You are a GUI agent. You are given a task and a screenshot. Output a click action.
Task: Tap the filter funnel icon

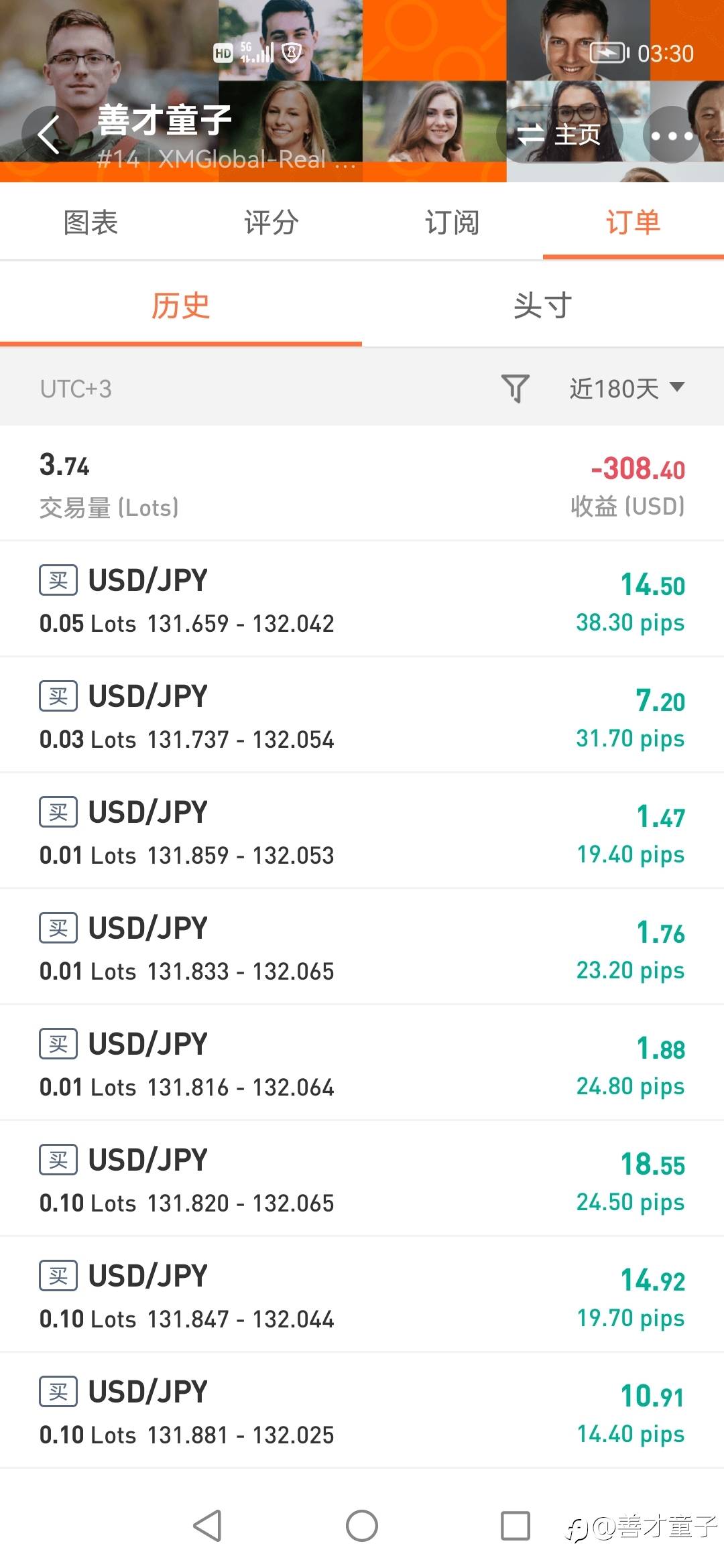[515, 388]
